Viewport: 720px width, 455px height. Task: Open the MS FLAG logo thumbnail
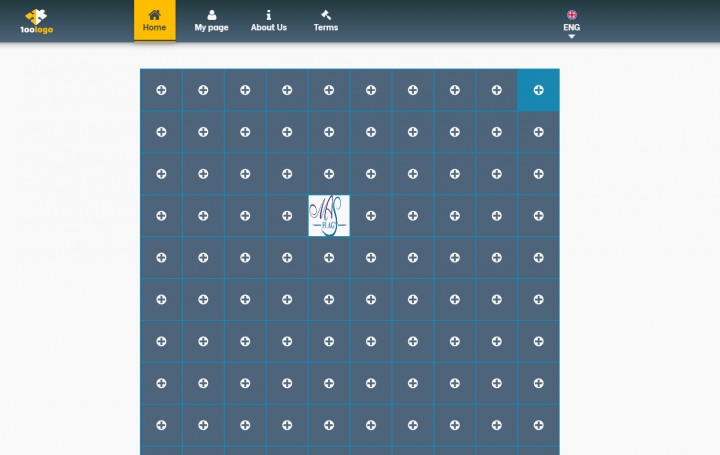coord(329,216)
